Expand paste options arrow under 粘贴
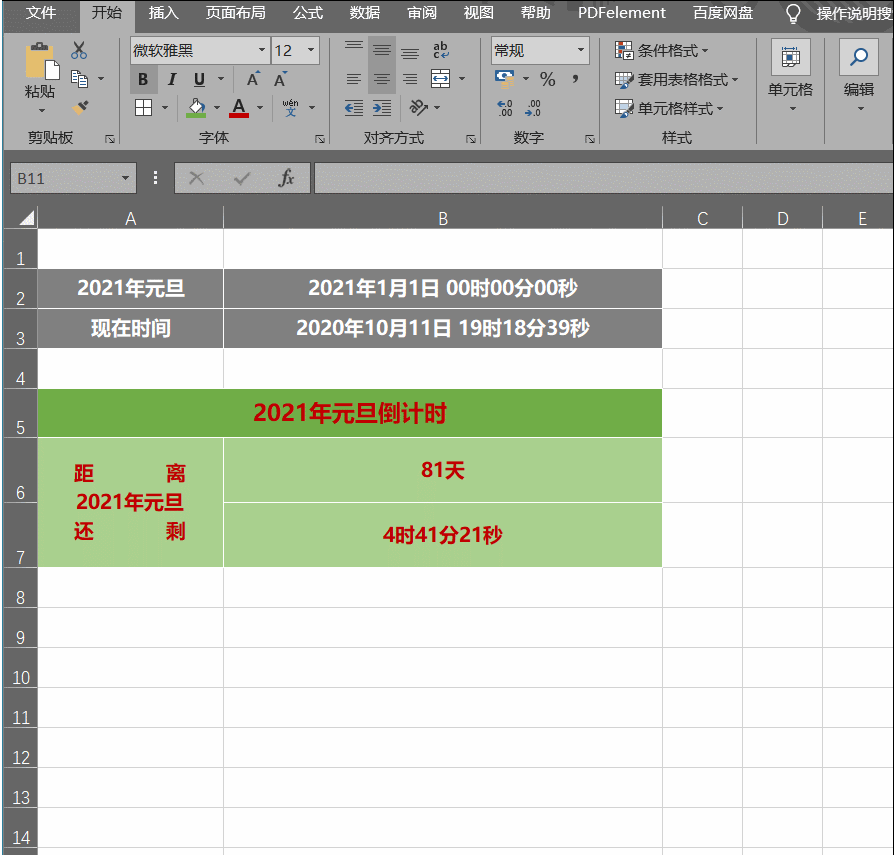This screenshot has width=894, height=855. (41, 110)
